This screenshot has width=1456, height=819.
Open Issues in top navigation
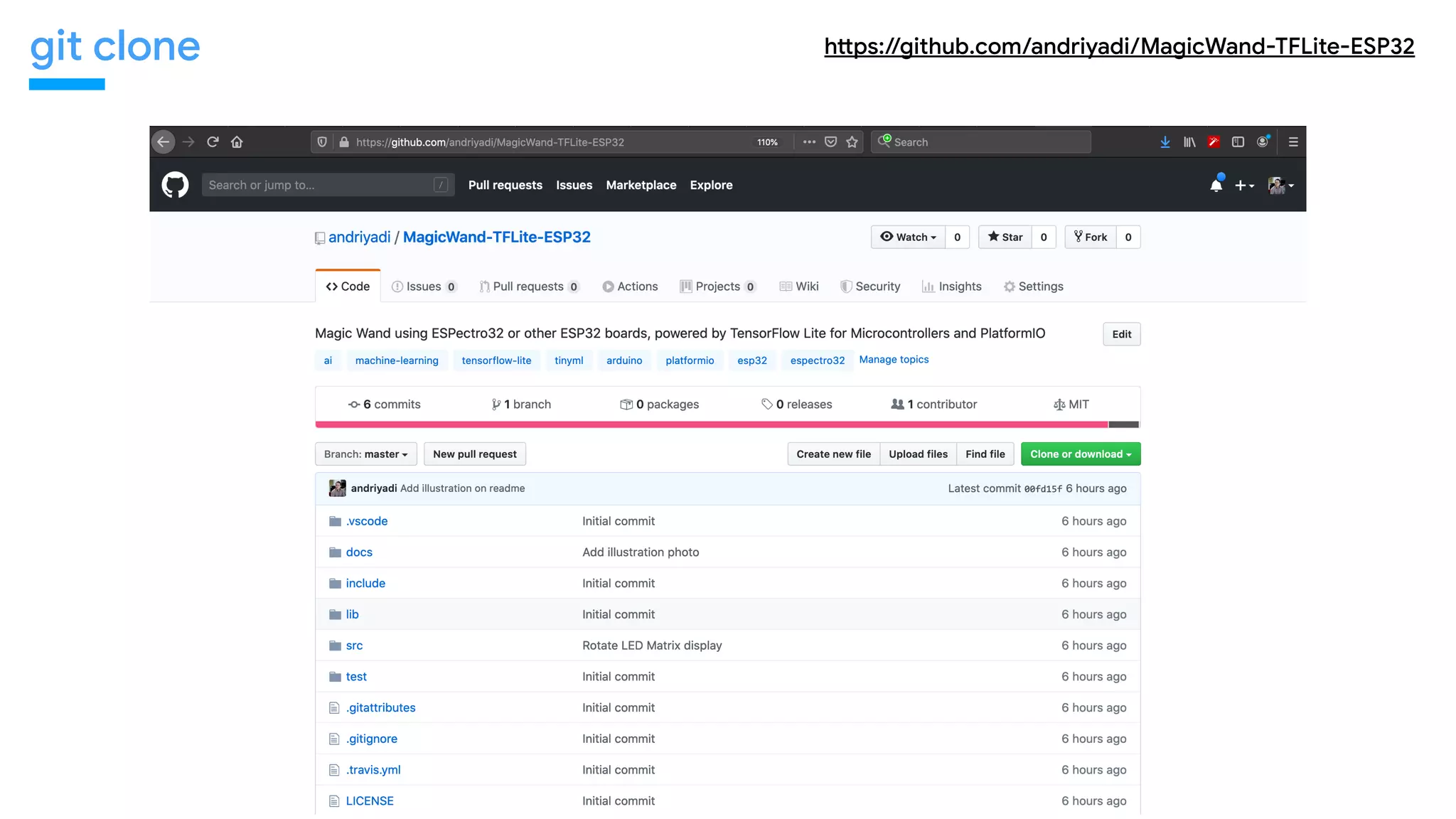point(574,185)
